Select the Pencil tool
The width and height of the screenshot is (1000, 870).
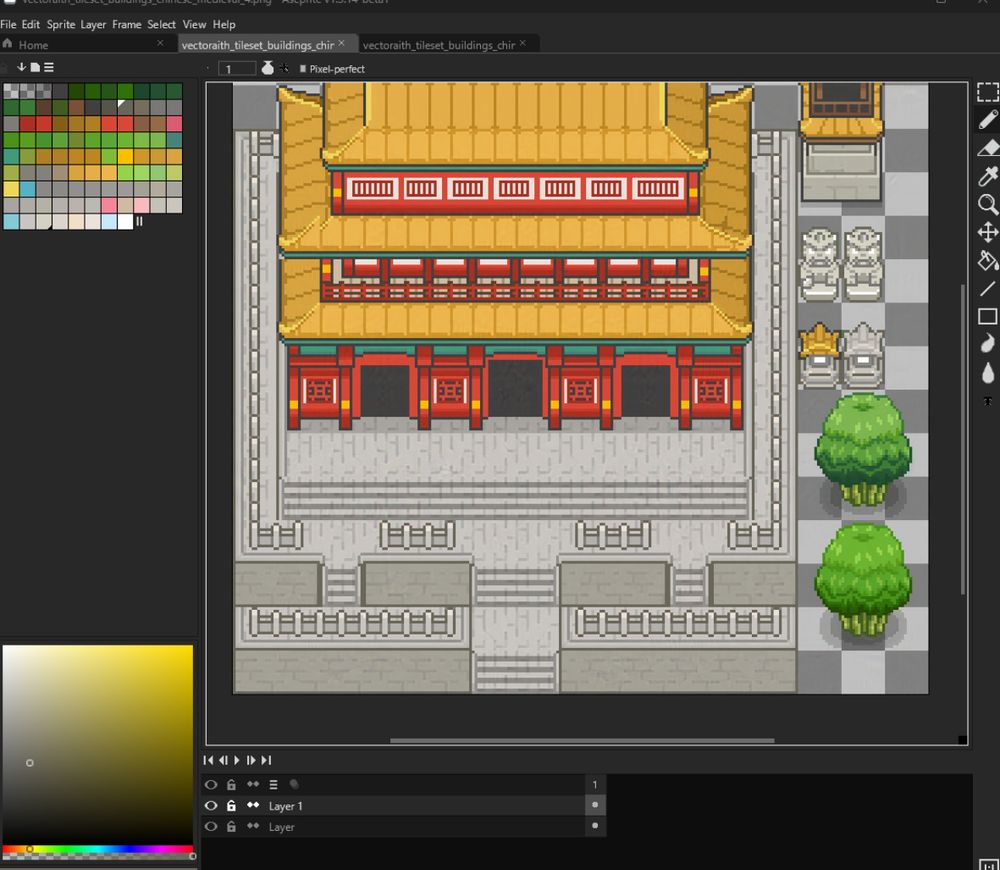click(987, 120)
